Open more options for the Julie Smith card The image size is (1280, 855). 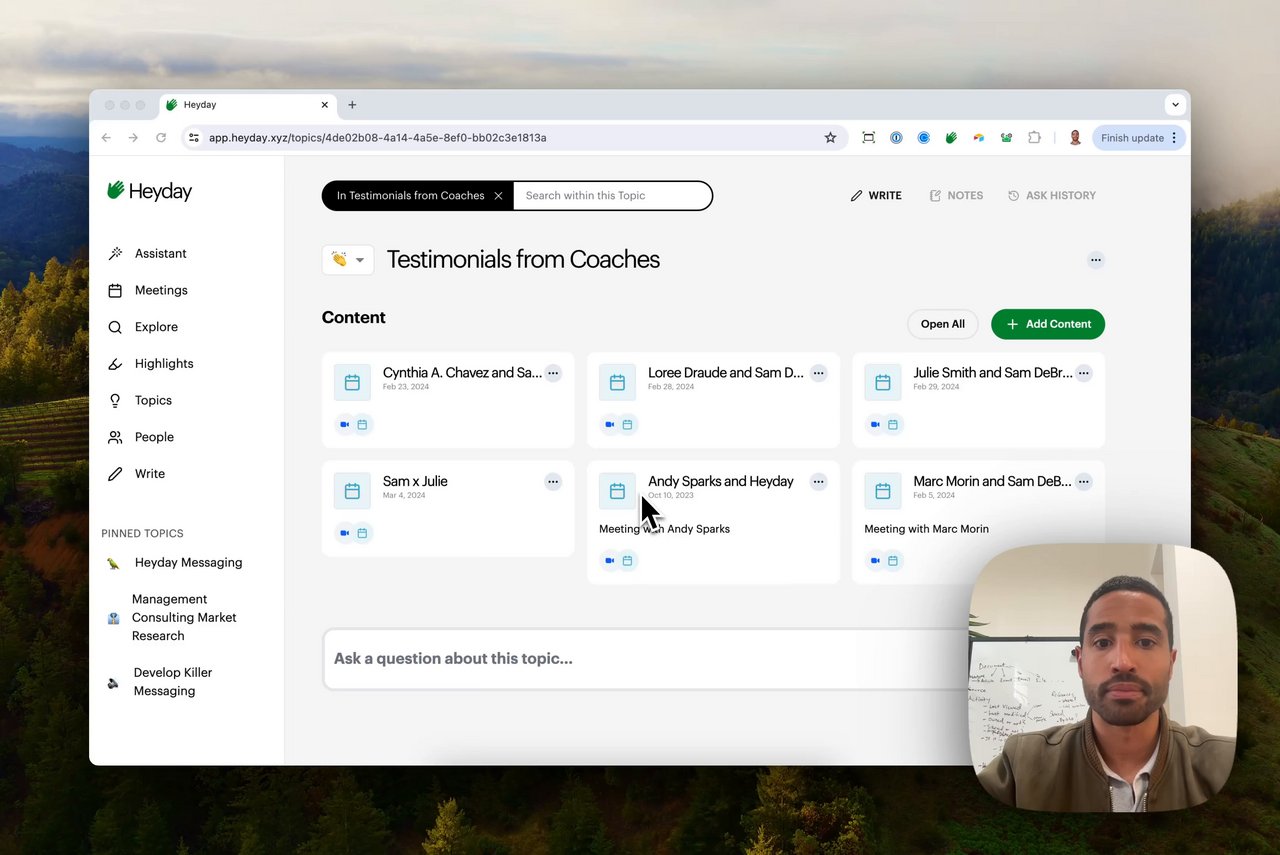coord(1084,373)
